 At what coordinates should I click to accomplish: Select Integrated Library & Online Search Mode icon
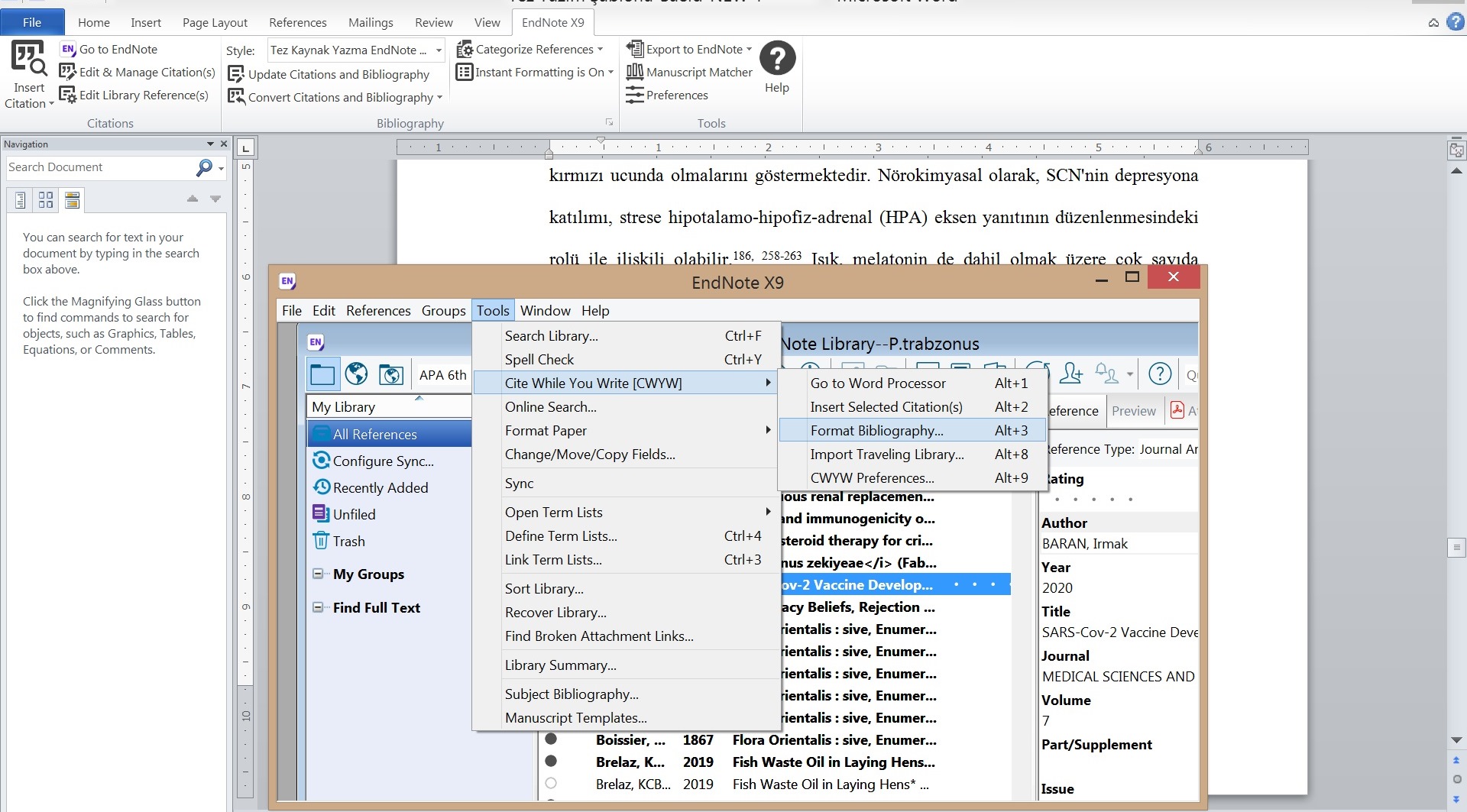point(391,374)
